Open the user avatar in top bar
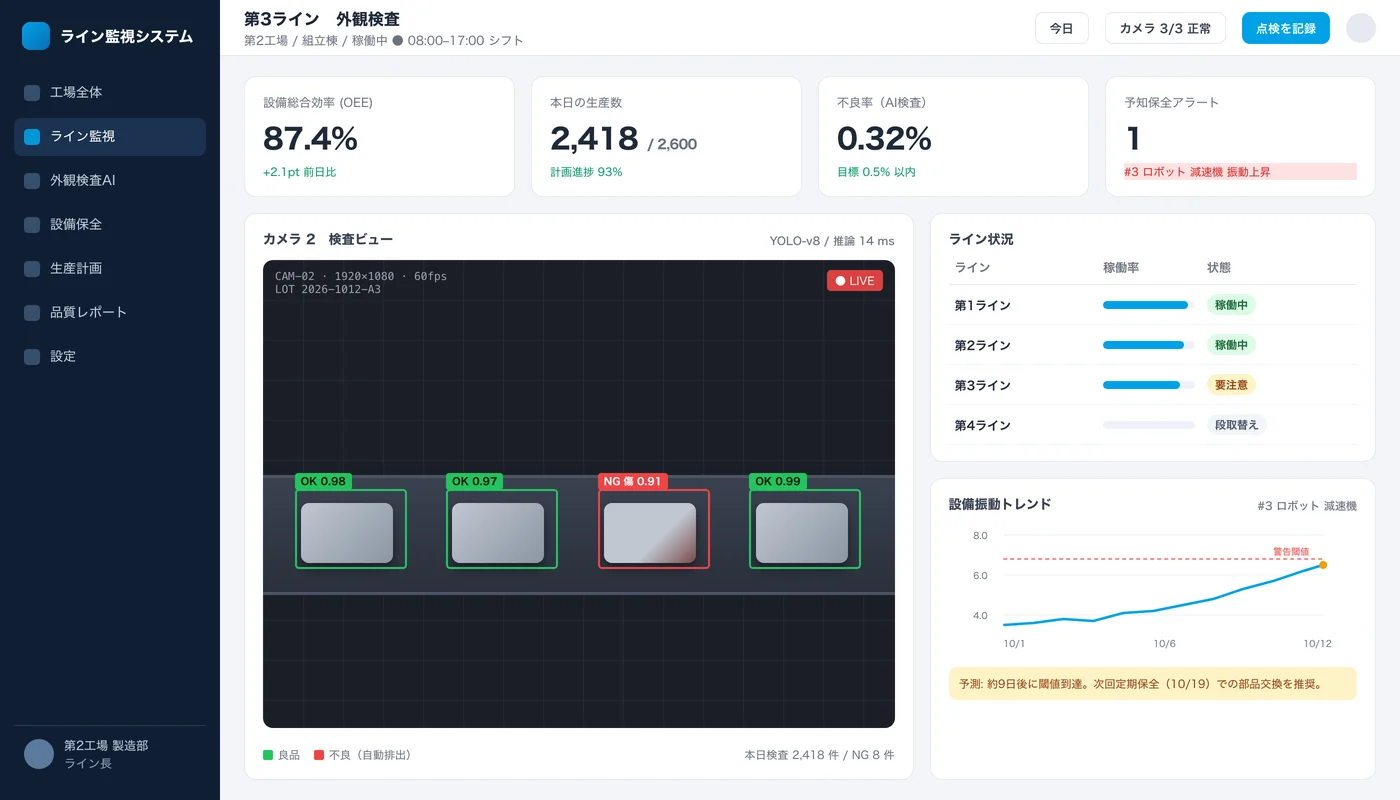The image size is (1400, 800). click(x=1361, y=28)
